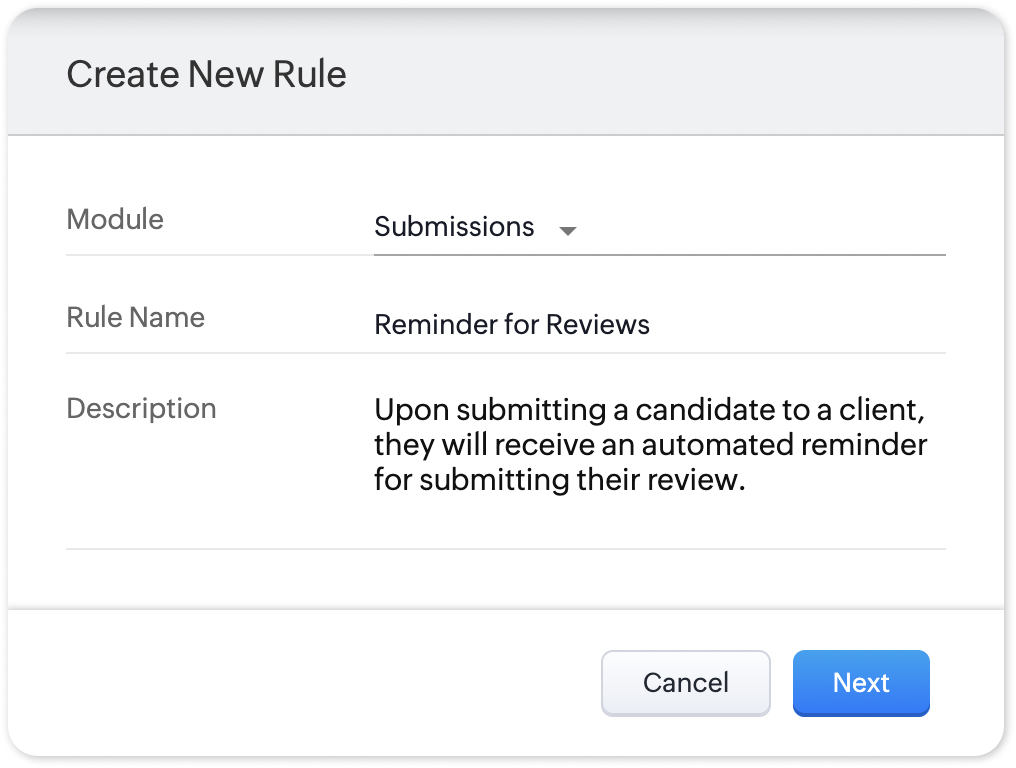Click the Module field label
Image resolution: width=1016 pixels, height=768 pixels.
115,219
